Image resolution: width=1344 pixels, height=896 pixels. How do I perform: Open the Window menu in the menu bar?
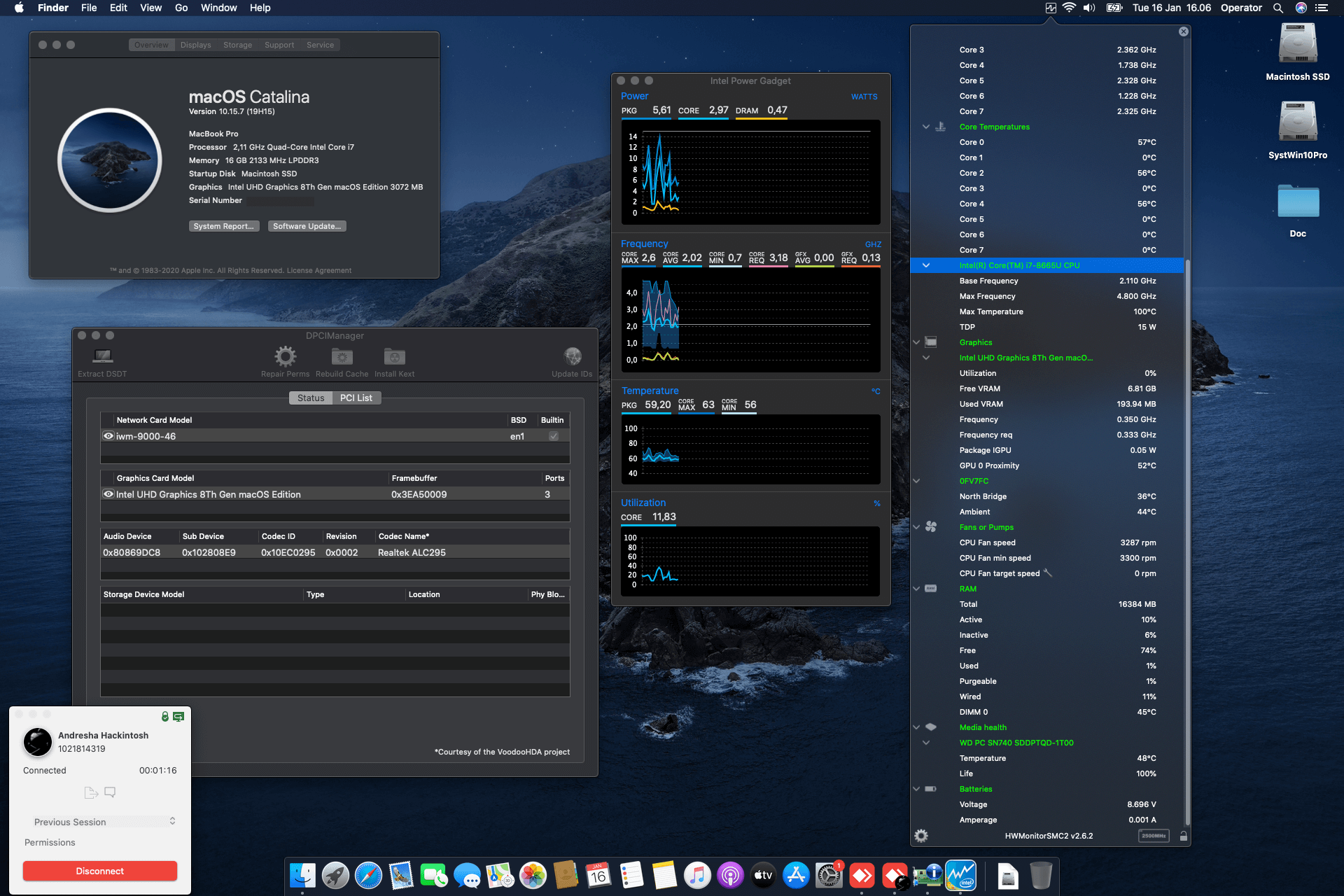(218, 8)
